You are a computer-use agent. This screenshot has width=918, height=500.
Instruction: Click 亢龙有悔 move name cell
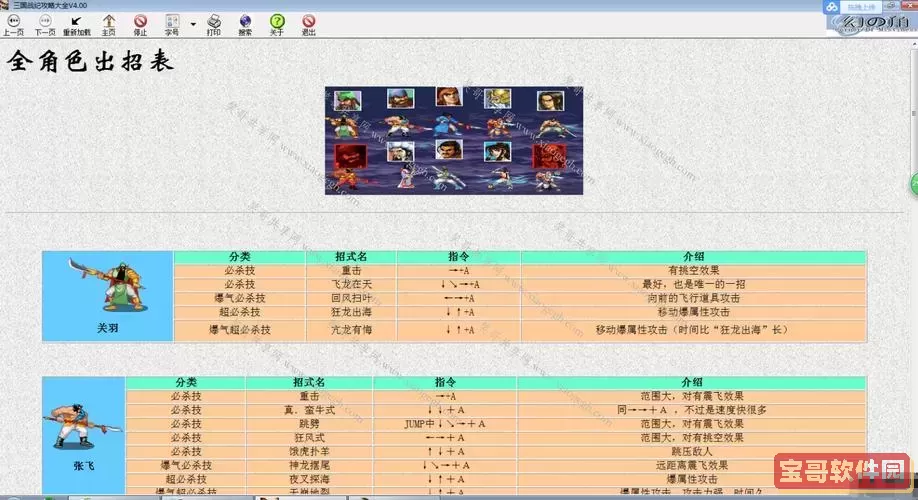pos(351,330)
